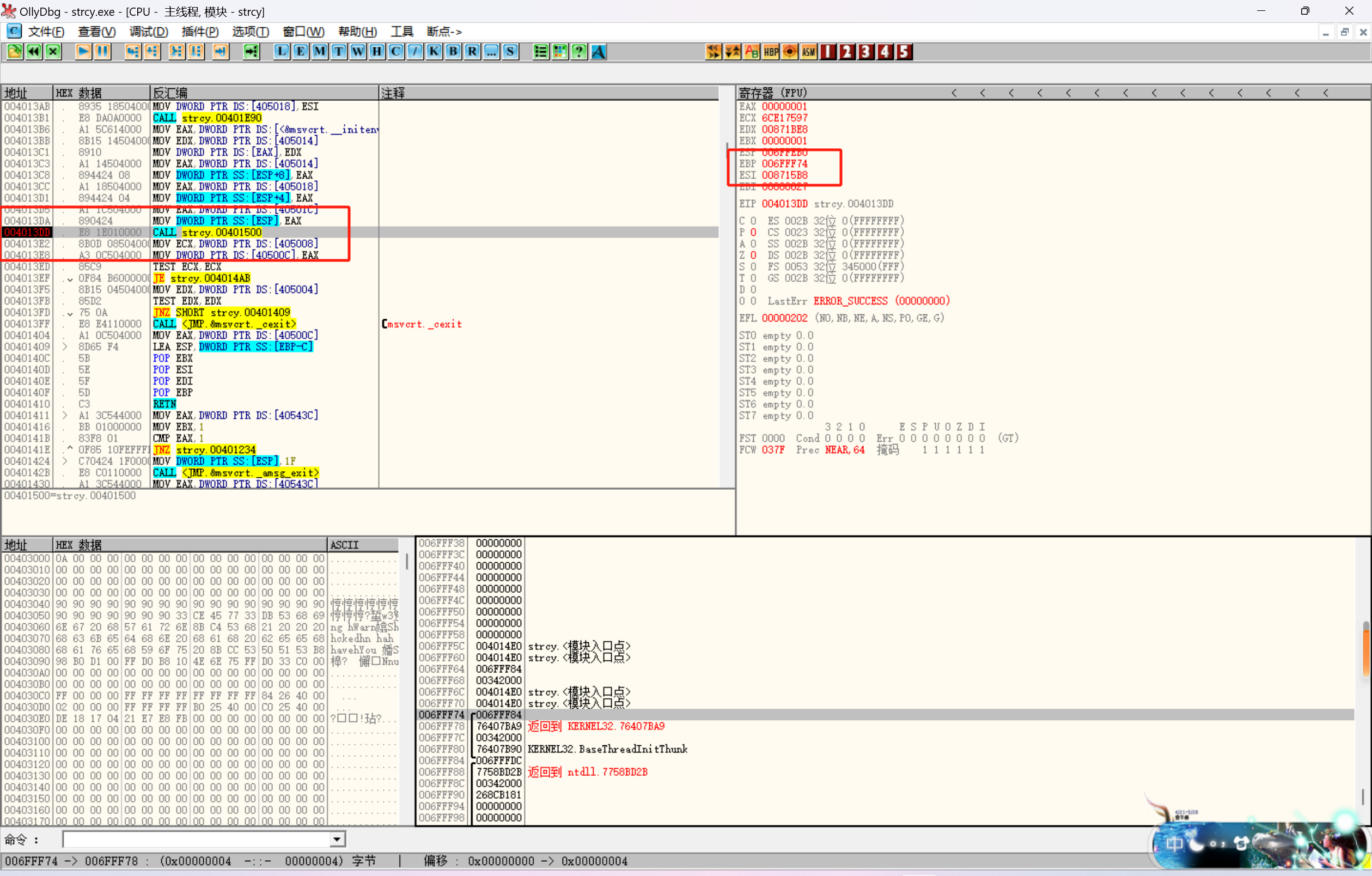Click the red number 1 bookmark icon

pos(828,52)
